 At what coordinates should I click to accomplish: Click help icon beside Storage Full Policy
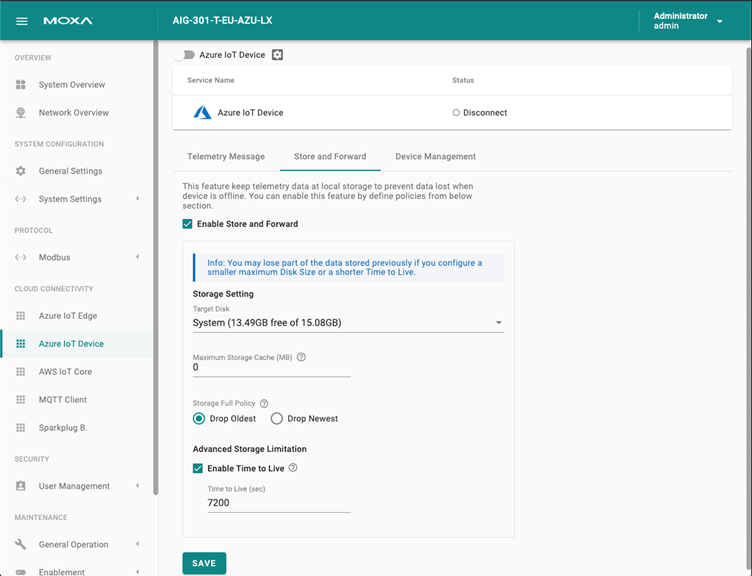264,403
